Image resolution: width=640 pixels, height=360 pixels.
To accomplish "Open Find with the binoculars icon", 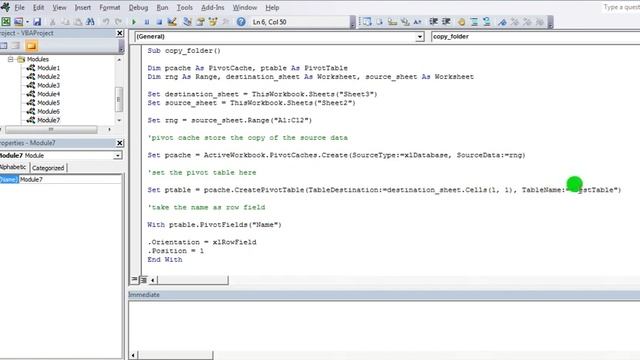I will (x=91, y=22).
